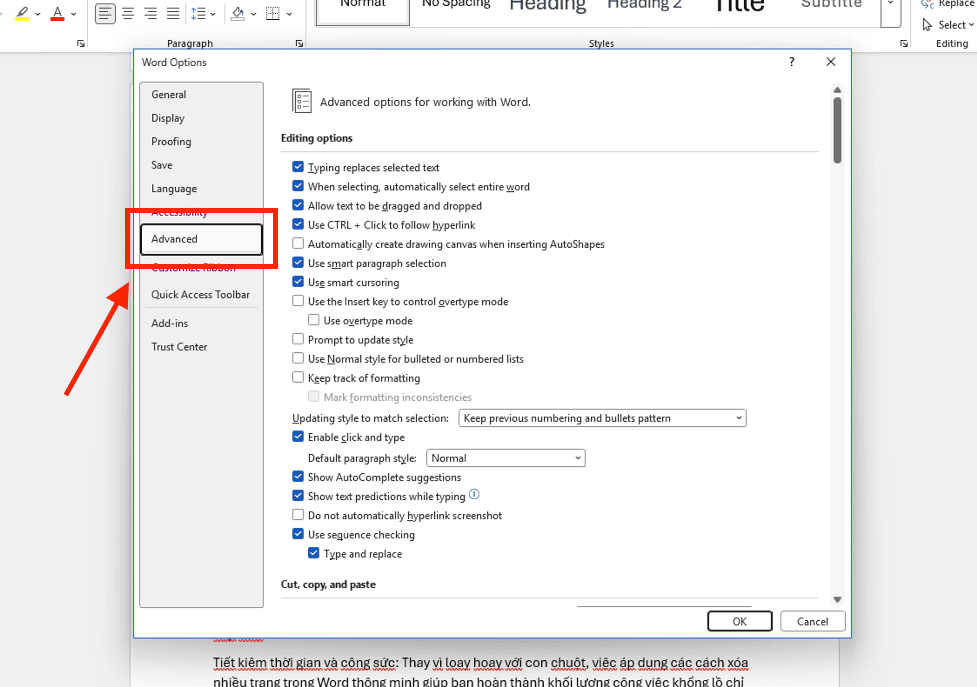
Task: Select Align Left in the Paragraph group
Action: tap(105, 13)
